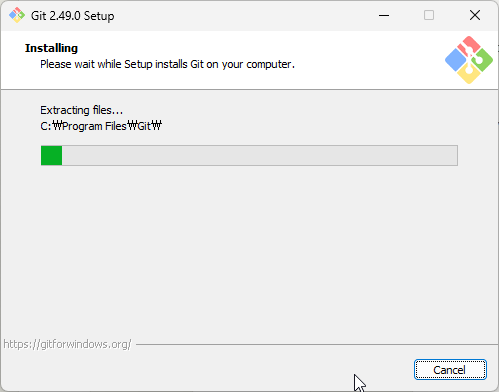
Task: Click the disabled maximize button
Action: coord(429,15)
